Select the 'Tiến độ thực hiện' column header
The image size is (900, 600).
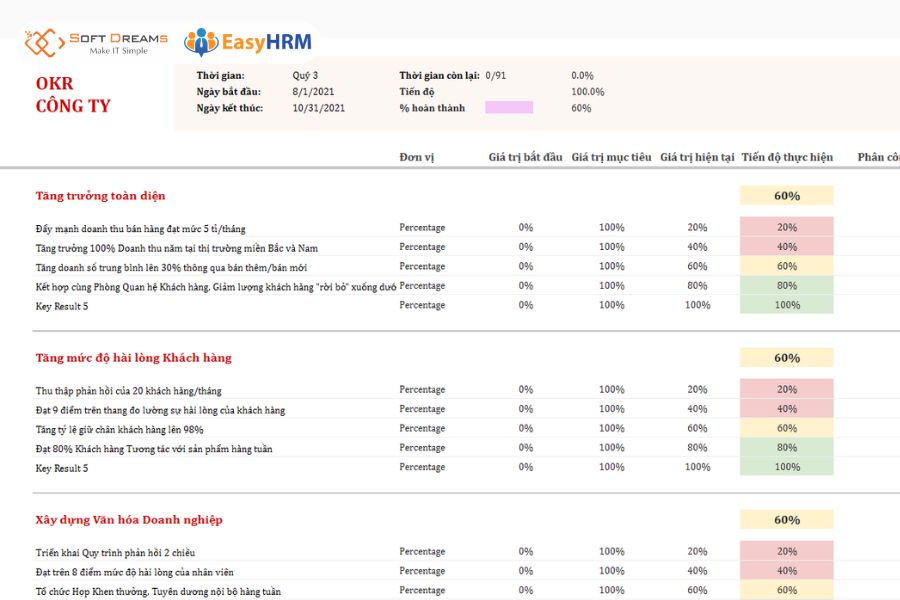click(x=787, y=157)
